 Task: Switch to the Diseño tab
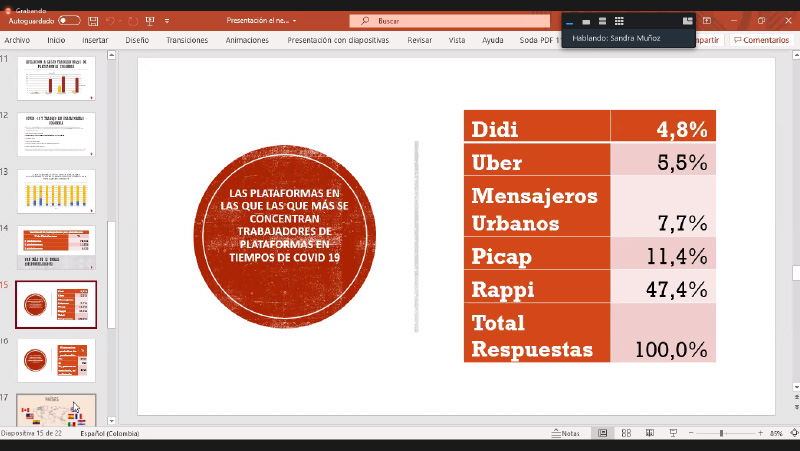click(137, 40)
